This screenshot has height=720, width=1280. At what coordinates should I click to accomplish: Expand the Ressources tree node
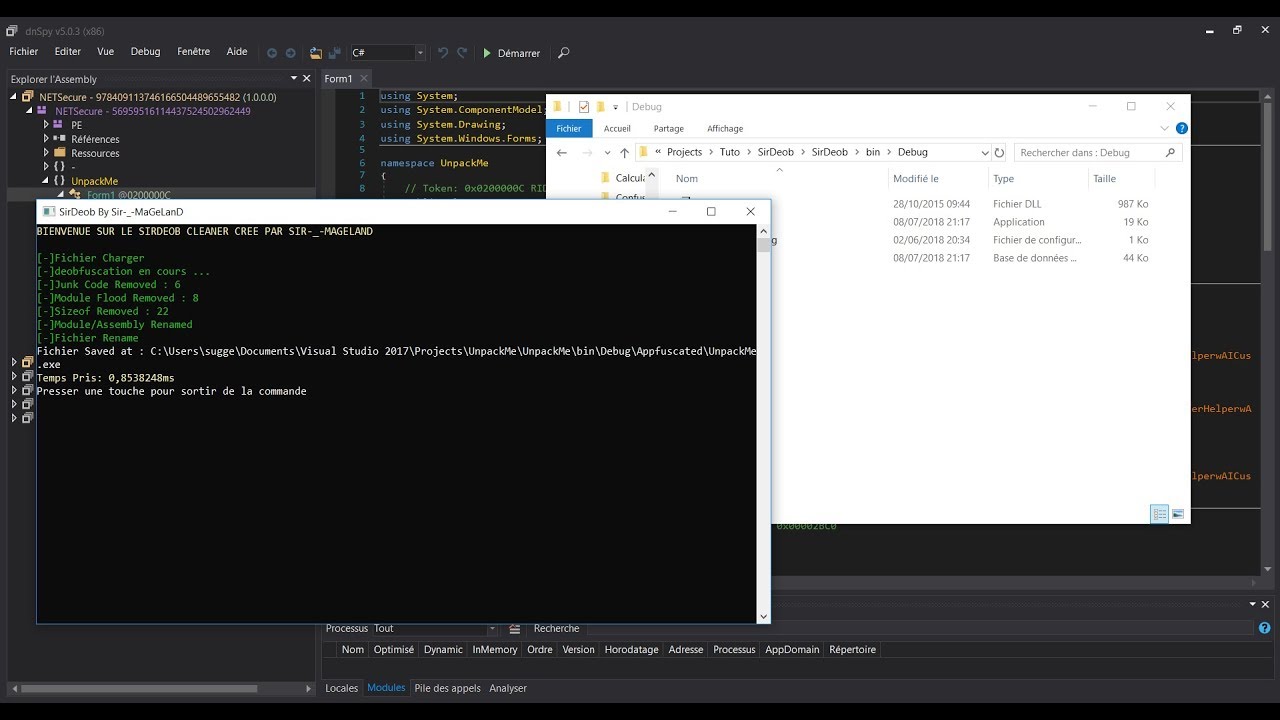[x=46, y=153]
